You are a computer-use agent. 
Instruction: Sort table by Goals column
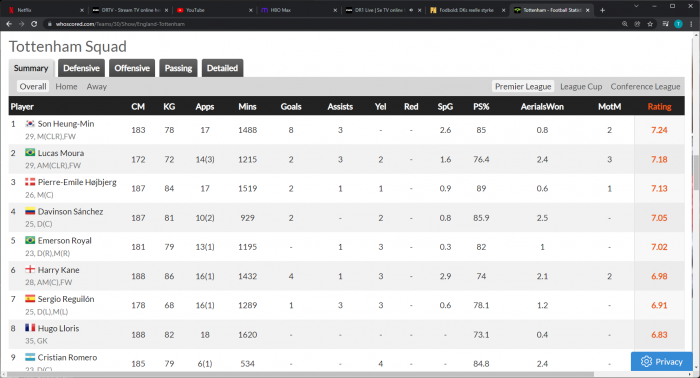click(291, 107)
